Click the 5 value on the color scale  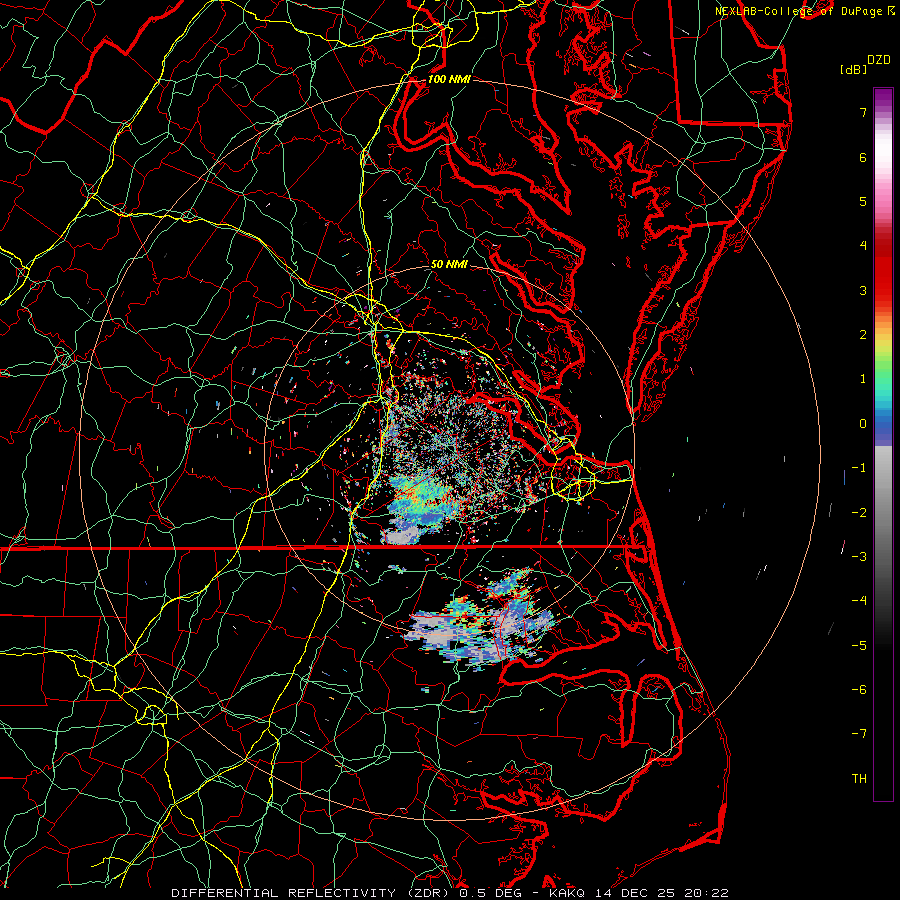pyautogui.click(x=863, y=201)
